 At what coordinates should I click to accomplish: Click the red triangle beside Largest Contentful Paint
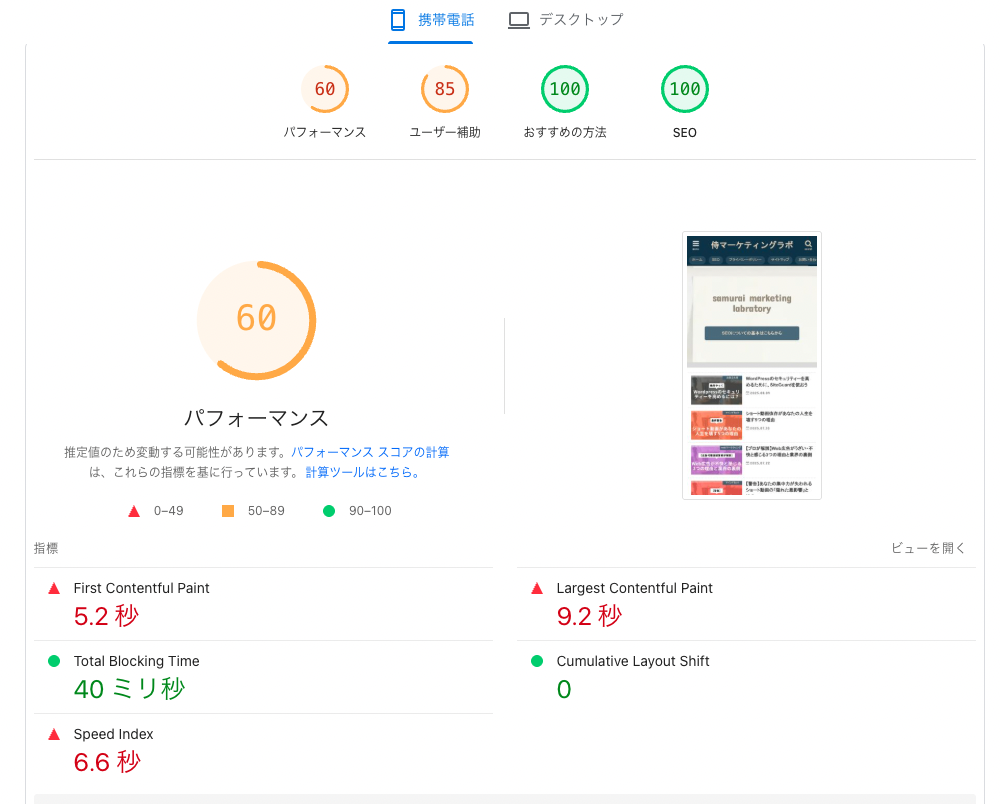point(537,588)
